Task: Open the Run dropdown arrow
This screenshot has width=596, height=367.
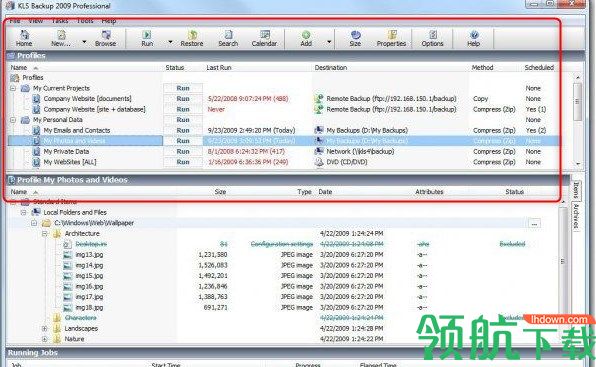Action: 170,42
